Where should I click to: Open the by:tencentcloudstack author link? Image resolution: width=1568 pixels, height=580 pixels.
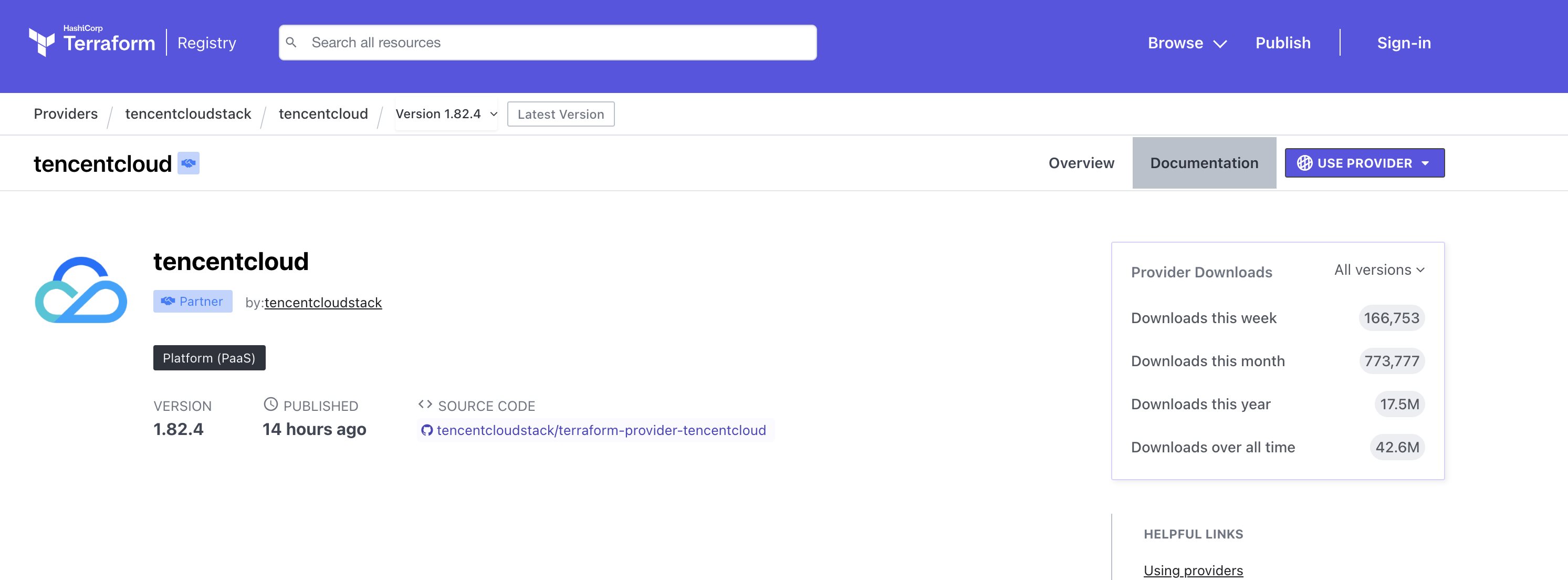[322, 302]
